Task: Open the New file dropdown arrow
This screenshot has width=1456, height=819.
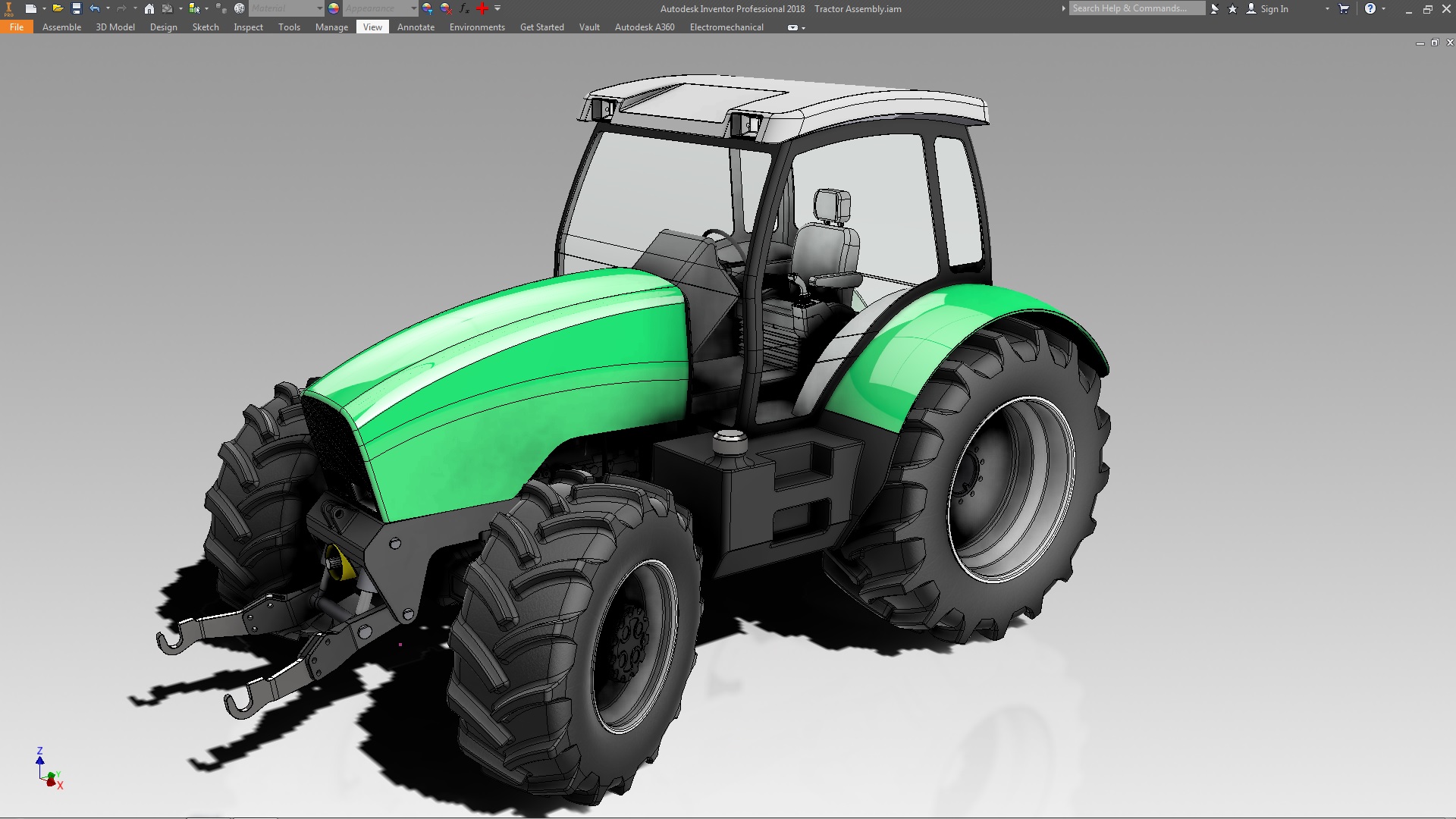Action: tap(44, 8)
